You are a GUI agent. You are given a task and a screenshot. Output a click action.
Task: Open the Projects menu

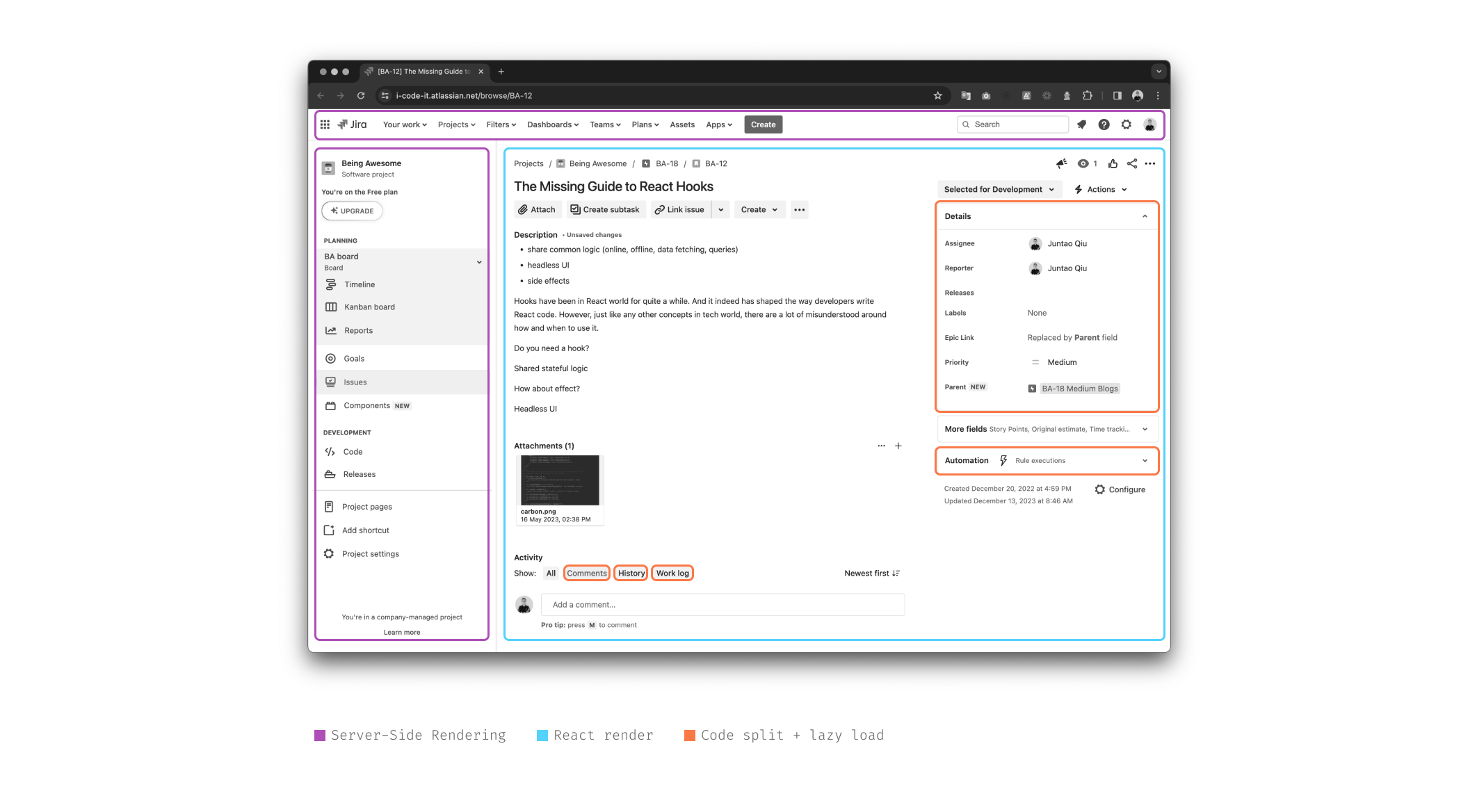coord(456,124)
